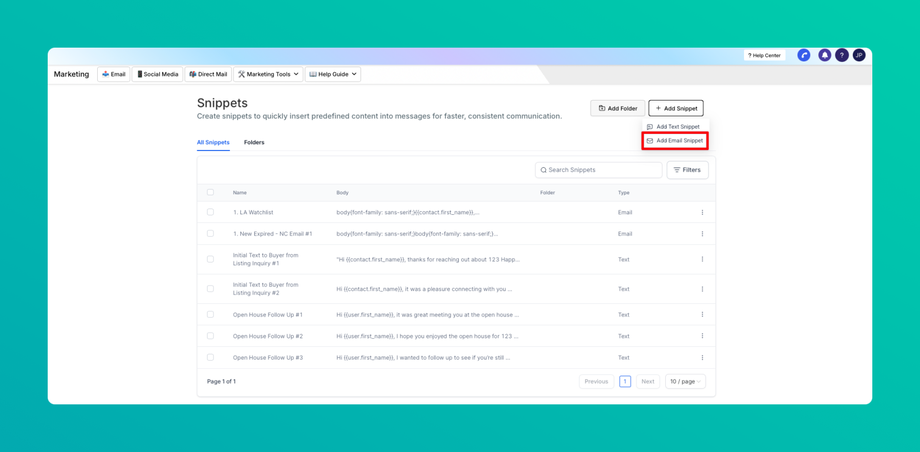Click the Name column header
This screenshot has height=452, width=920.
pos(239,193)
